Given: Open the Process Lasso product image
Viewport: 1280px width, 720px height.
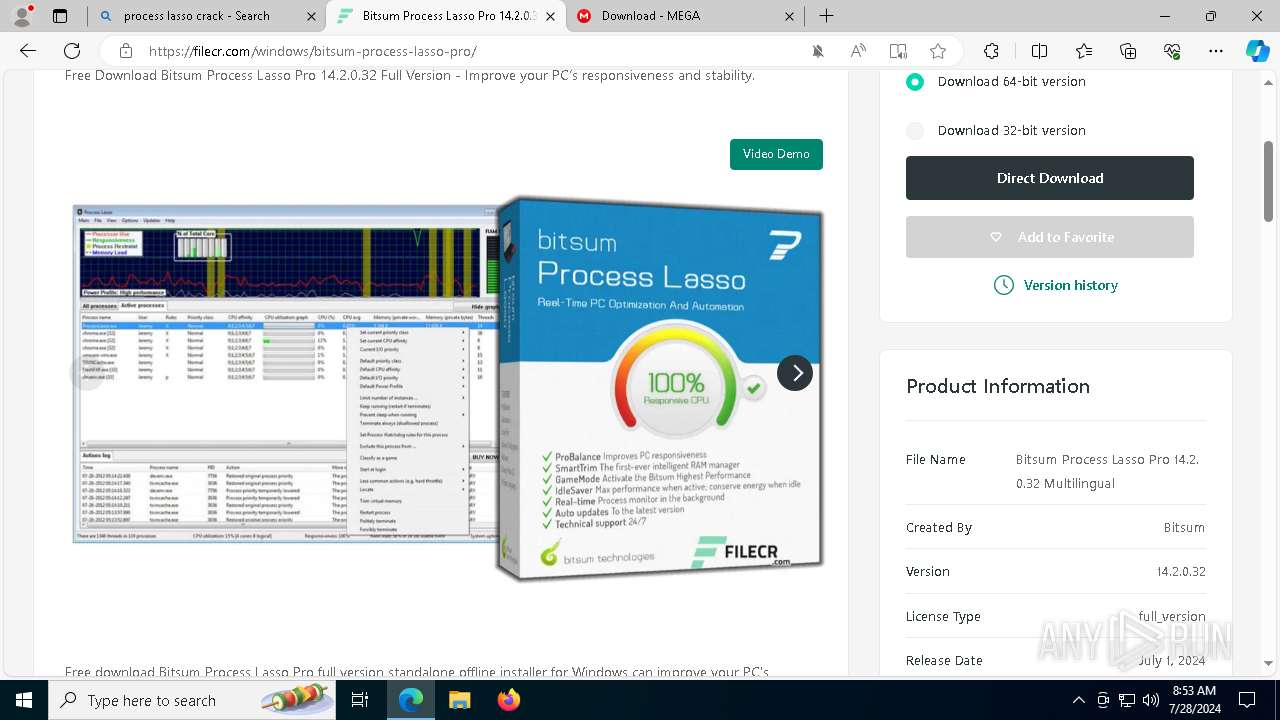Looking at the screenshot, I should pos(448,387).
